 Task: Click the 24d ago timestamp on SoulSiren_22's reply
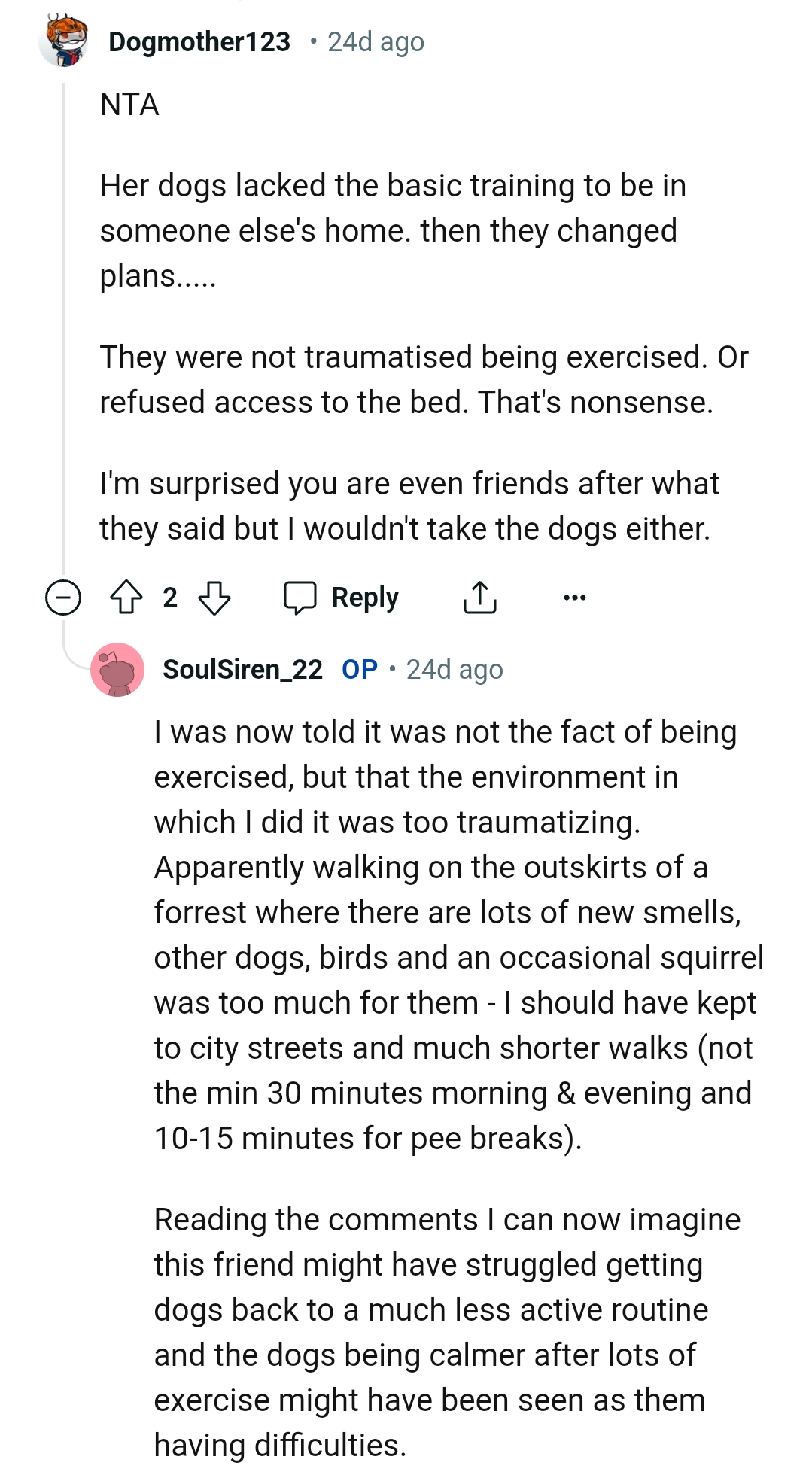click(455, 670)
